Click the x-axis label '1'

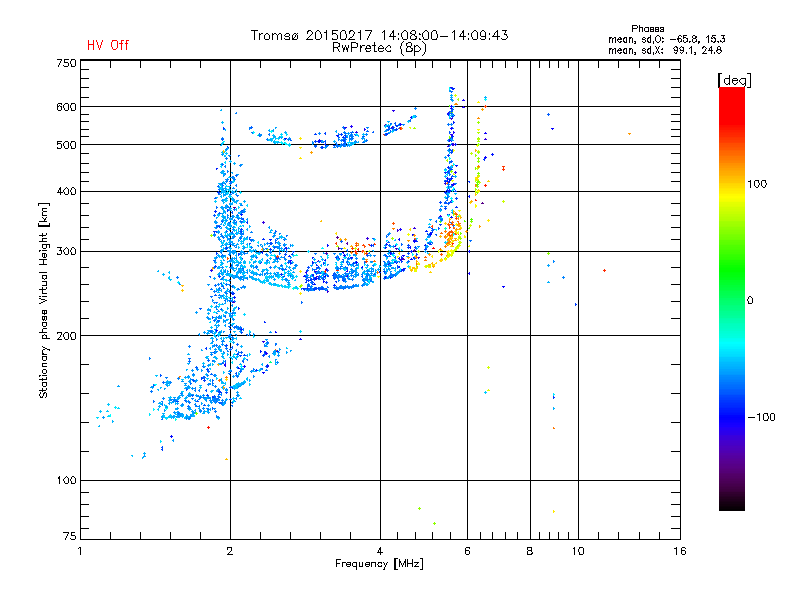(80, 551)
